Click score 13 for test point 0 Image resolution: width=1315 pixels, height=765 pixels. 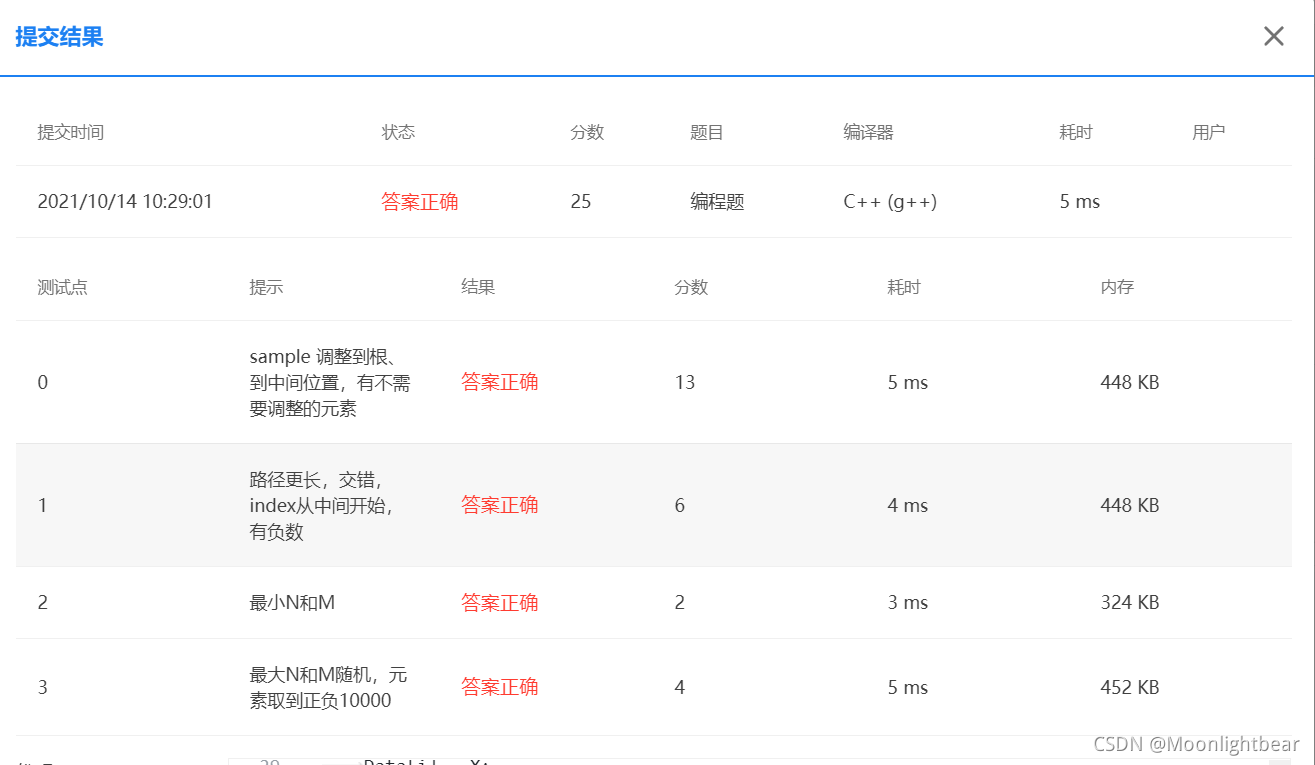pyautogui.click(x=685, y=382)
